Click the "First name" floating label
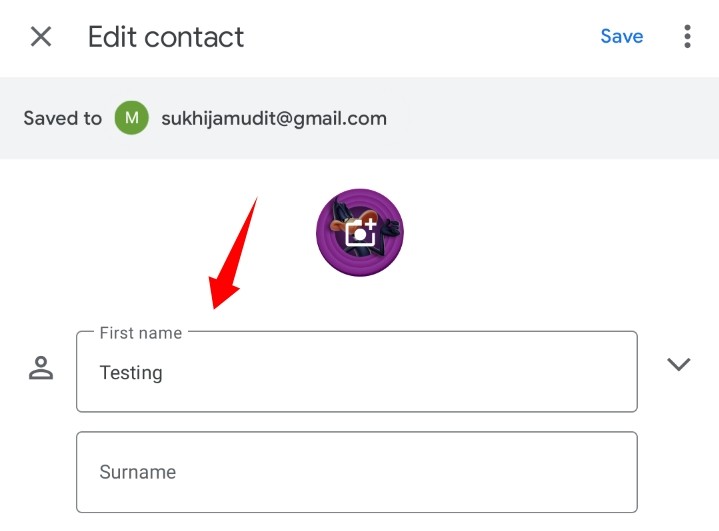Viewport: 719px width, 531px height. coord(141,333)
